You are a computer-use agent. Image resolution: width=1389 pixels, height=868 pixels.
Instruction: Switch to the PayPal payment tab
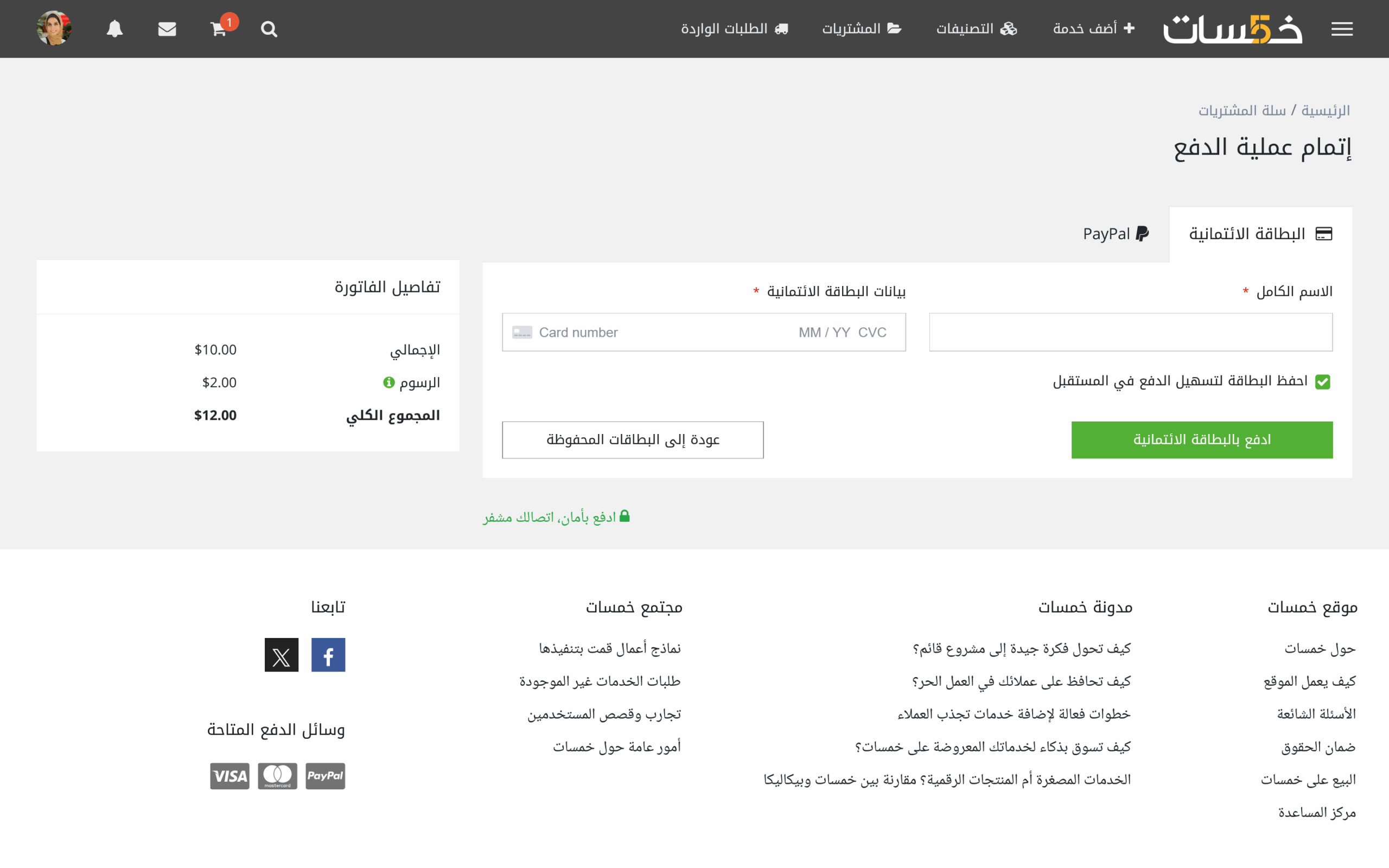click(x=1116, y=234)
